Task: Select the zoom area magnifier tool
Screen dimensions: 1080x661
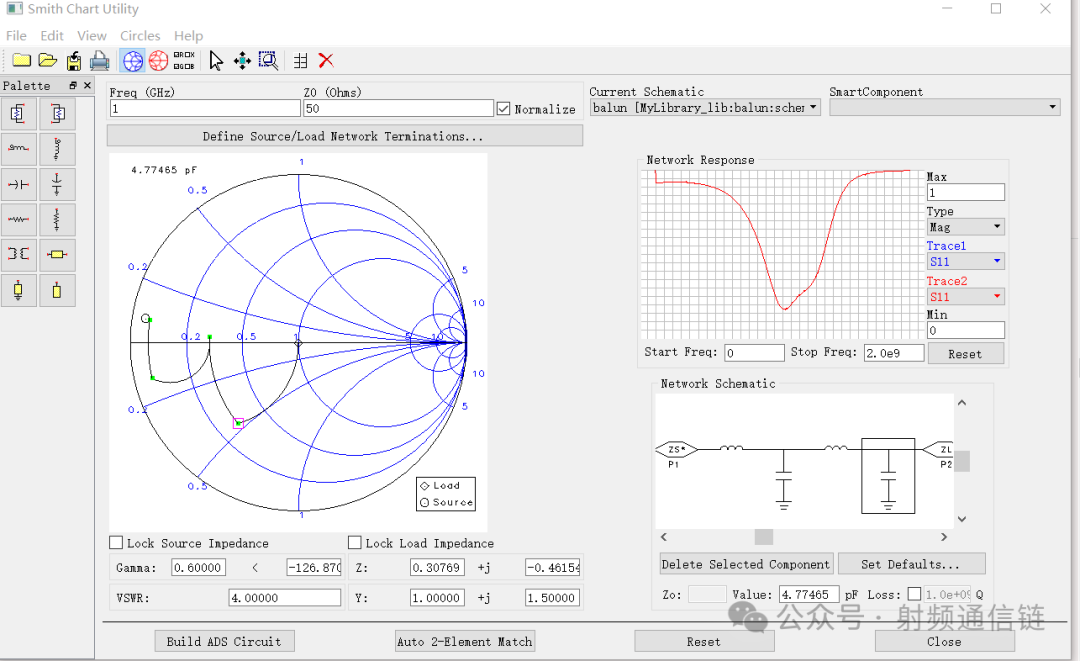Action: (x=268, y=61)
